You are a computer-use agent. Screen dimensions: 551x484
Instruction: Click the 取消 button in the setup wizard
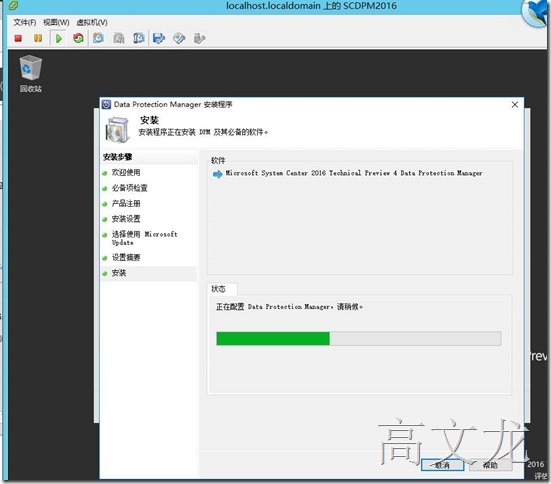(442, 465)
